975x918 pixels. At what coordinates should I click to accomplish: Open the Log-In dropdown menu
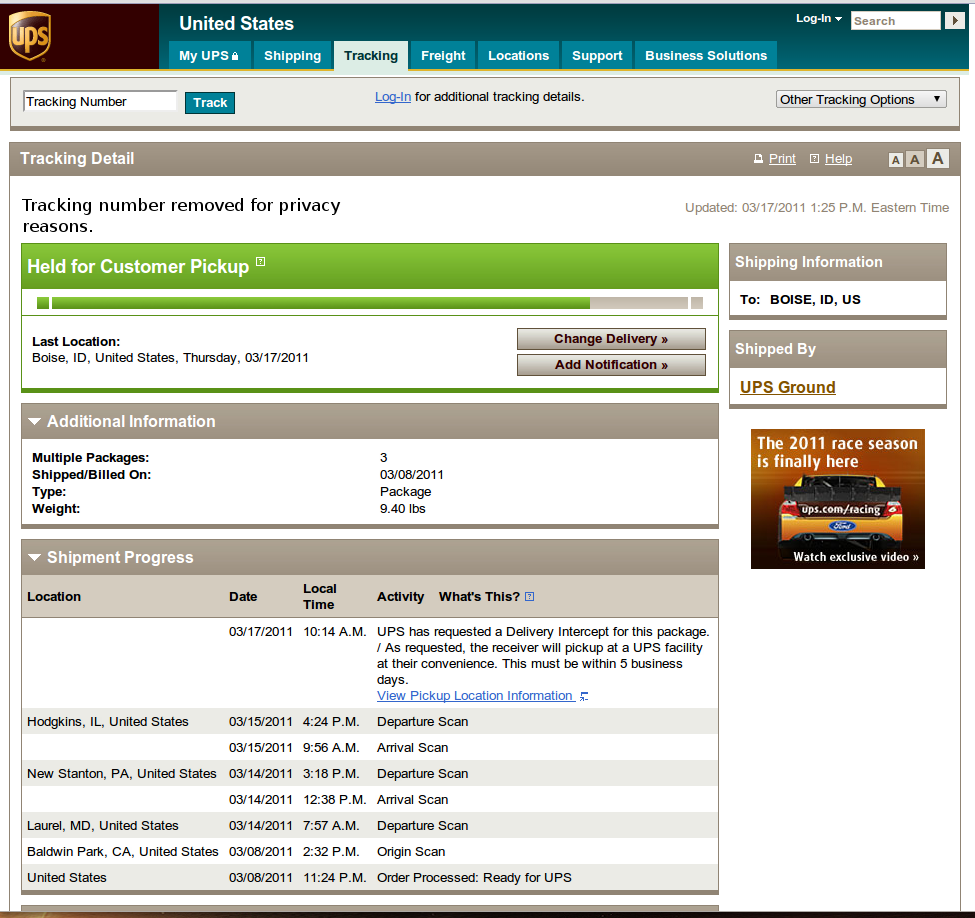pos(819,19)
